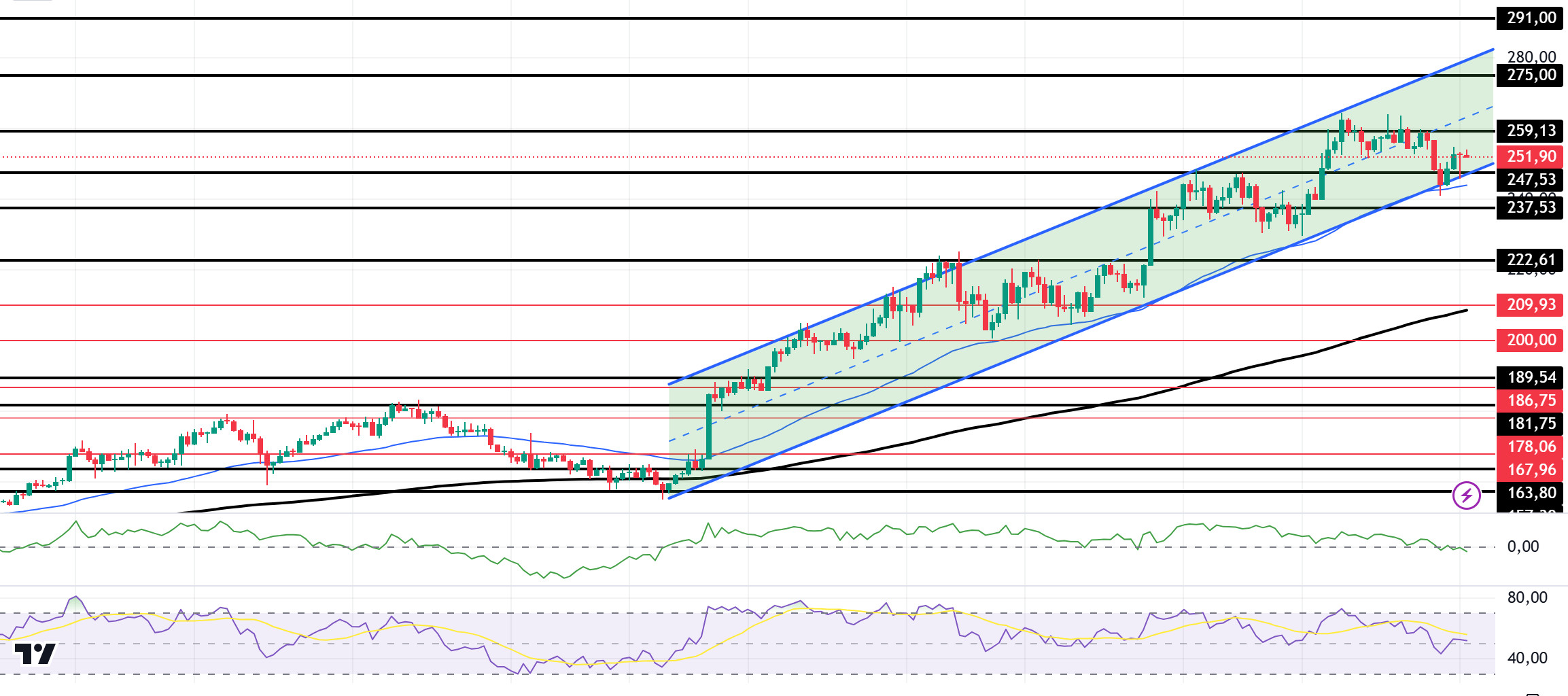Select the 181,75 price label
The image size is (1568, 696).
1529,424
